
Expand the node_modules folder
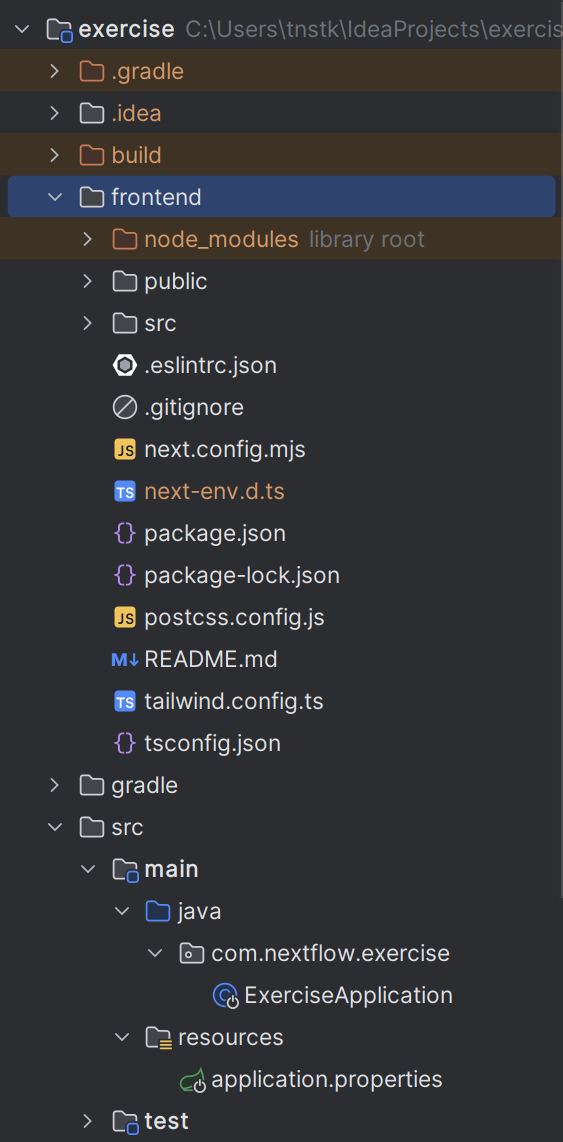click(x=87, y=239)
